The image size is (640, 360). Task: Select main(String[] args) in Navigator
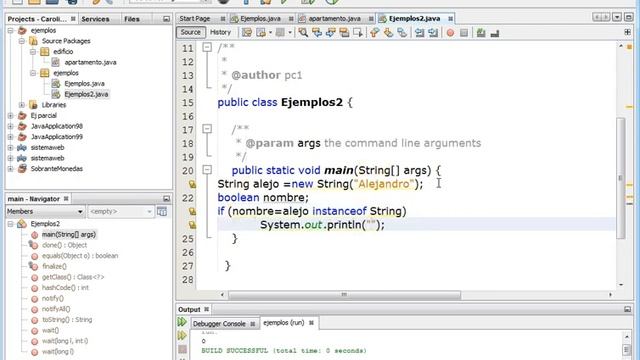[69, 235]
